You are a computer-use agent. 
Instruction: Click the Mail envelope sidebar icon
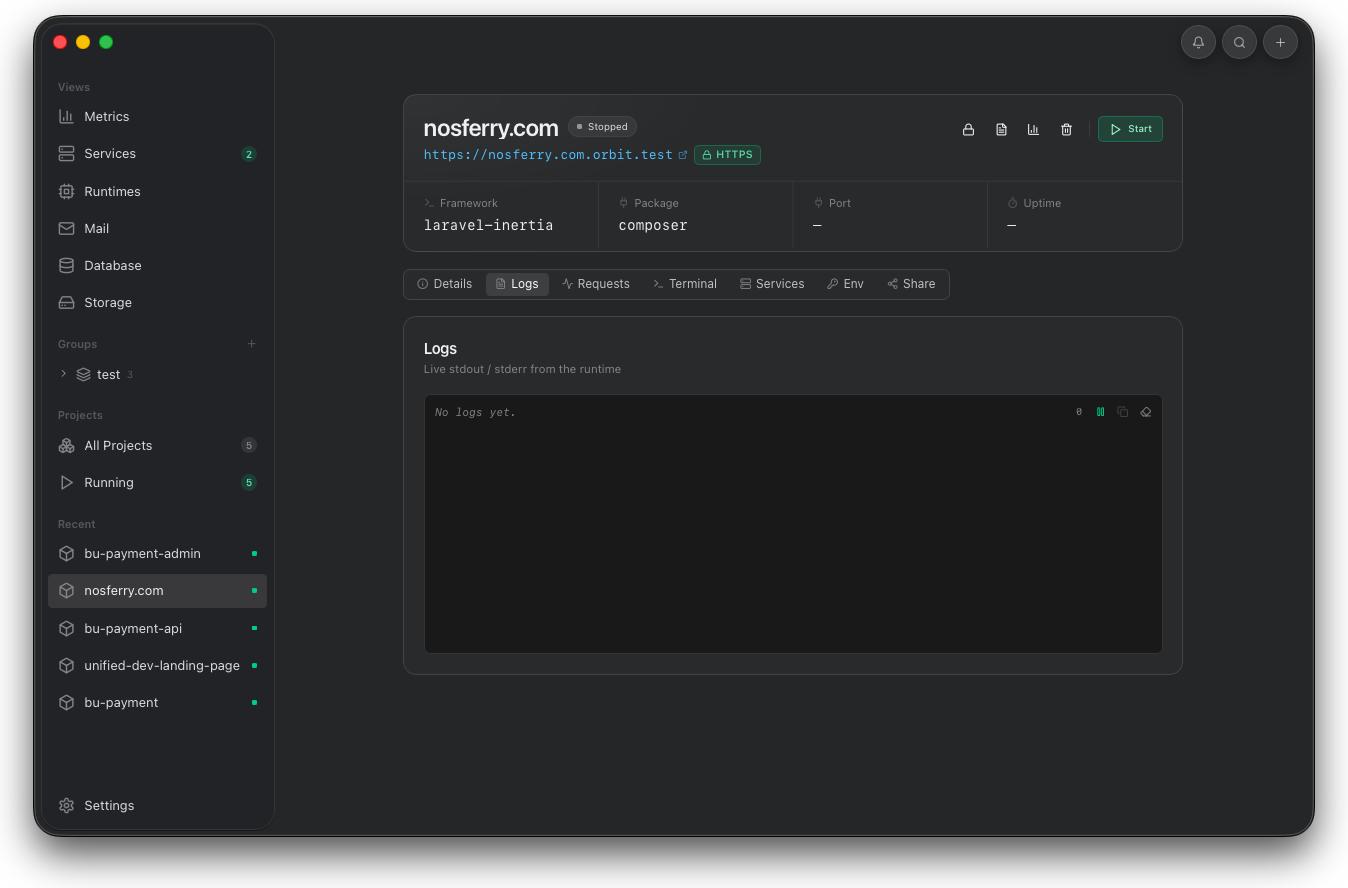point(67,228)
